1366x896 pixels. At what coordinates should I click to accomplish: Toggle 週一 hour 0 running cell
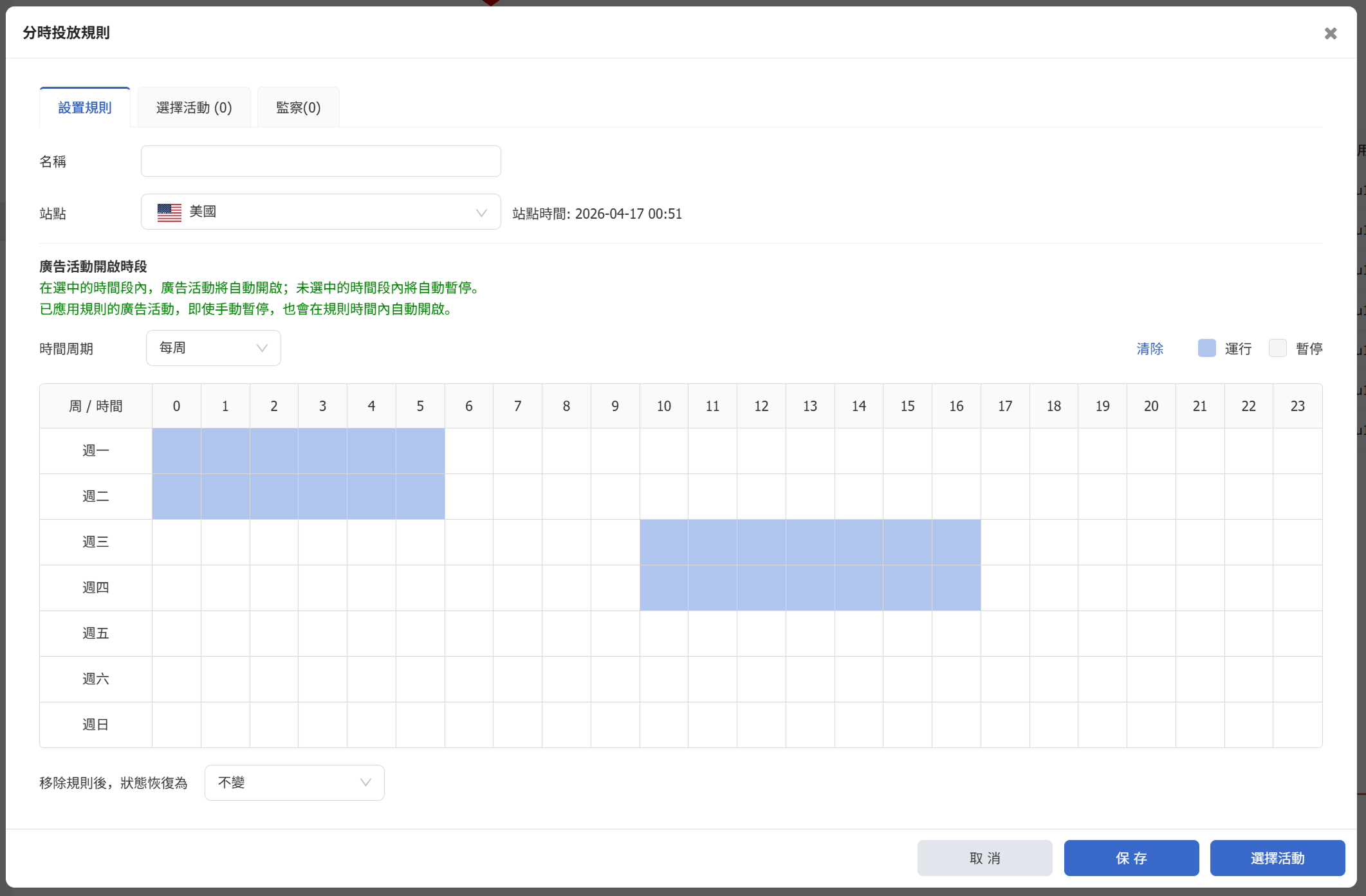[x=176, y=451]
